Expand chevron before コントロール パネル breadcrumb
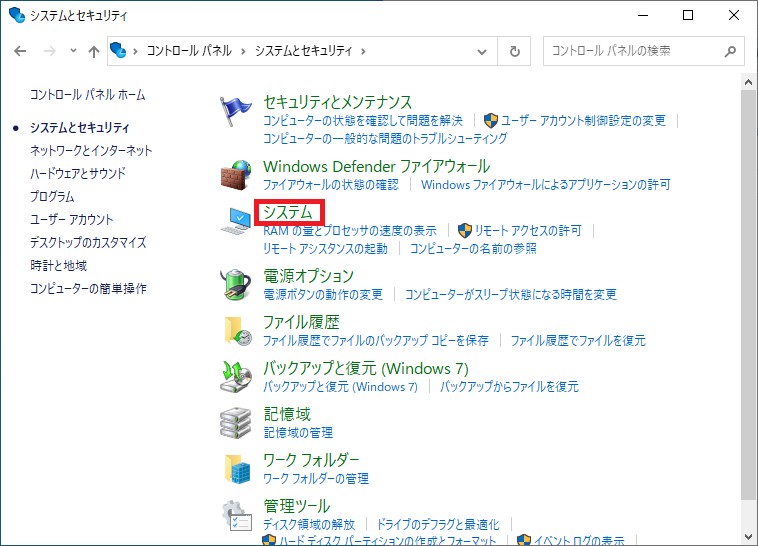The height and width of the screenshot is (546, 758). 135,51
